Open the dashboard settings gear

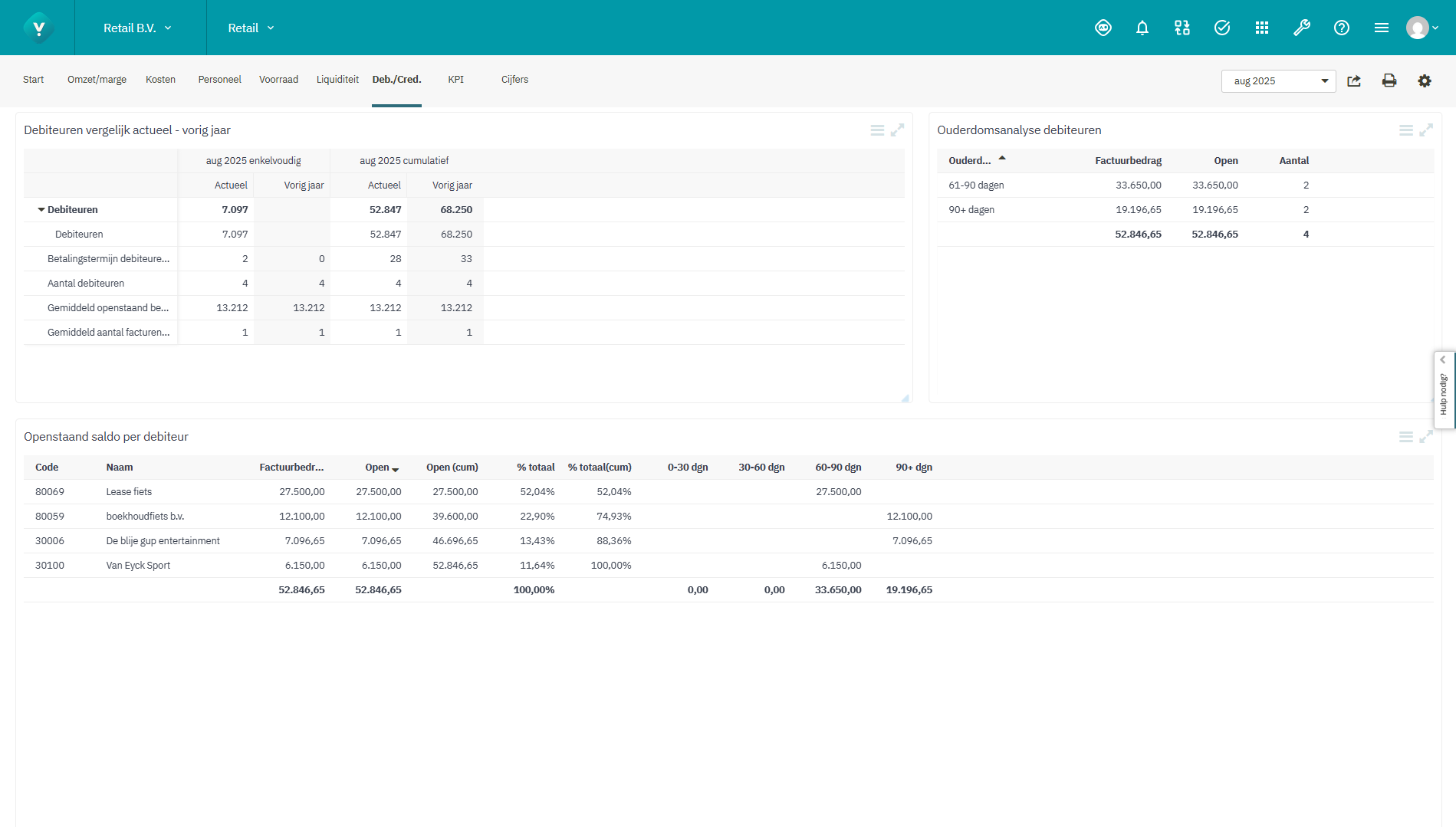click(1425, 80)
